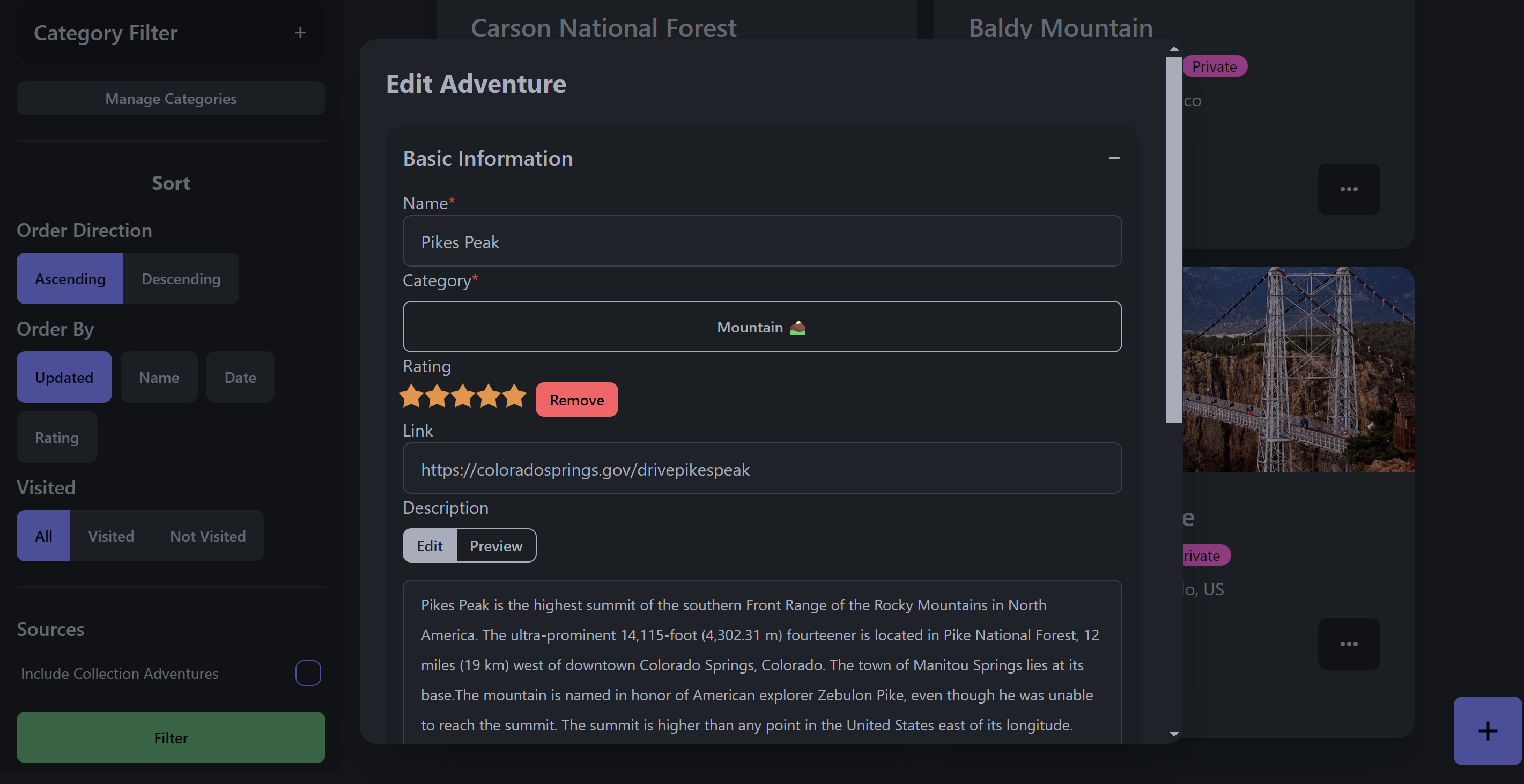Viewport: 1524px width, 784px height.
Task: Switch to description Preview tab
Action: click(496, 545)
